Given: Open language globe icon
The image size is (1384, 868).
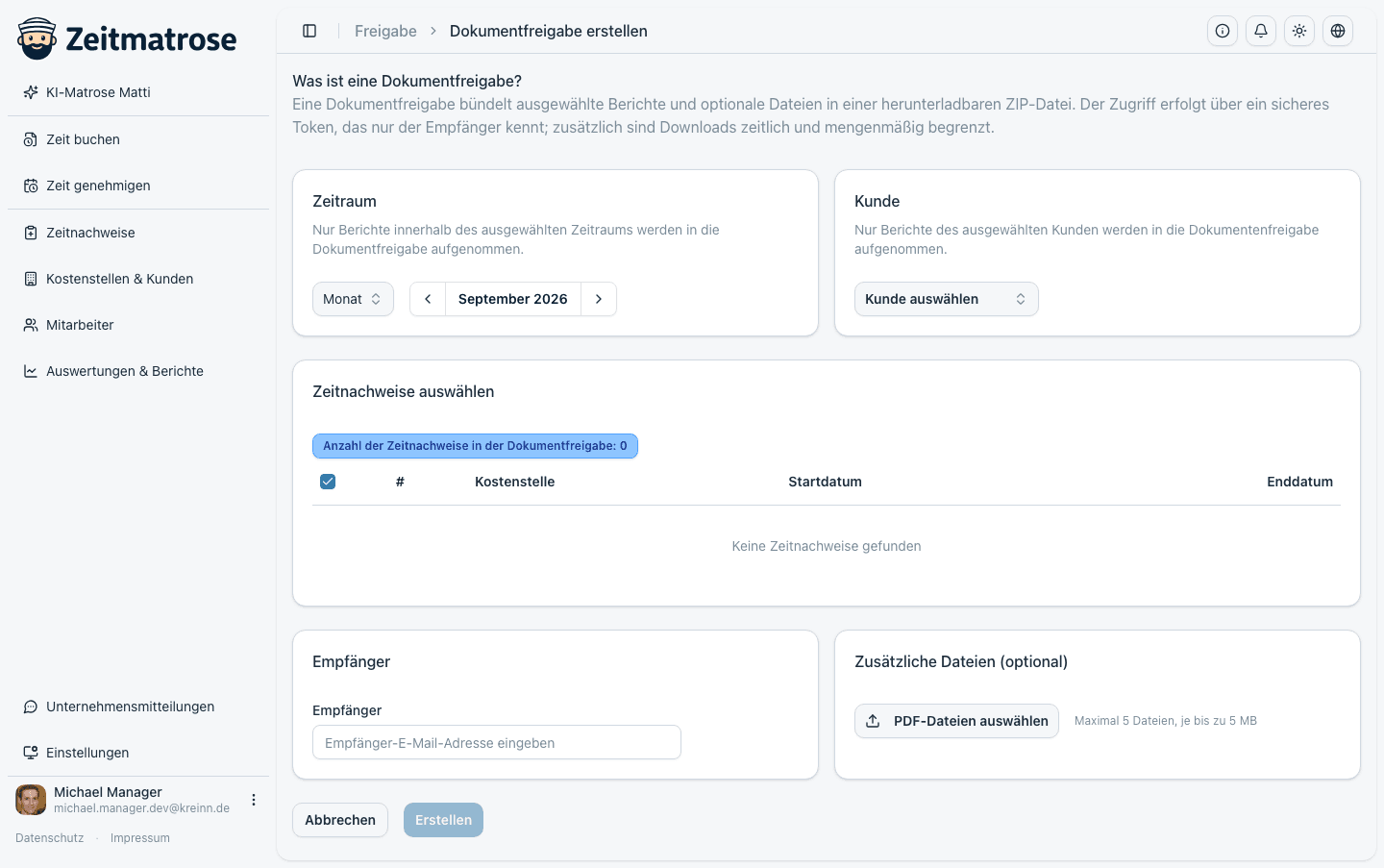Looking at the screenshot, I should 1338,31.
